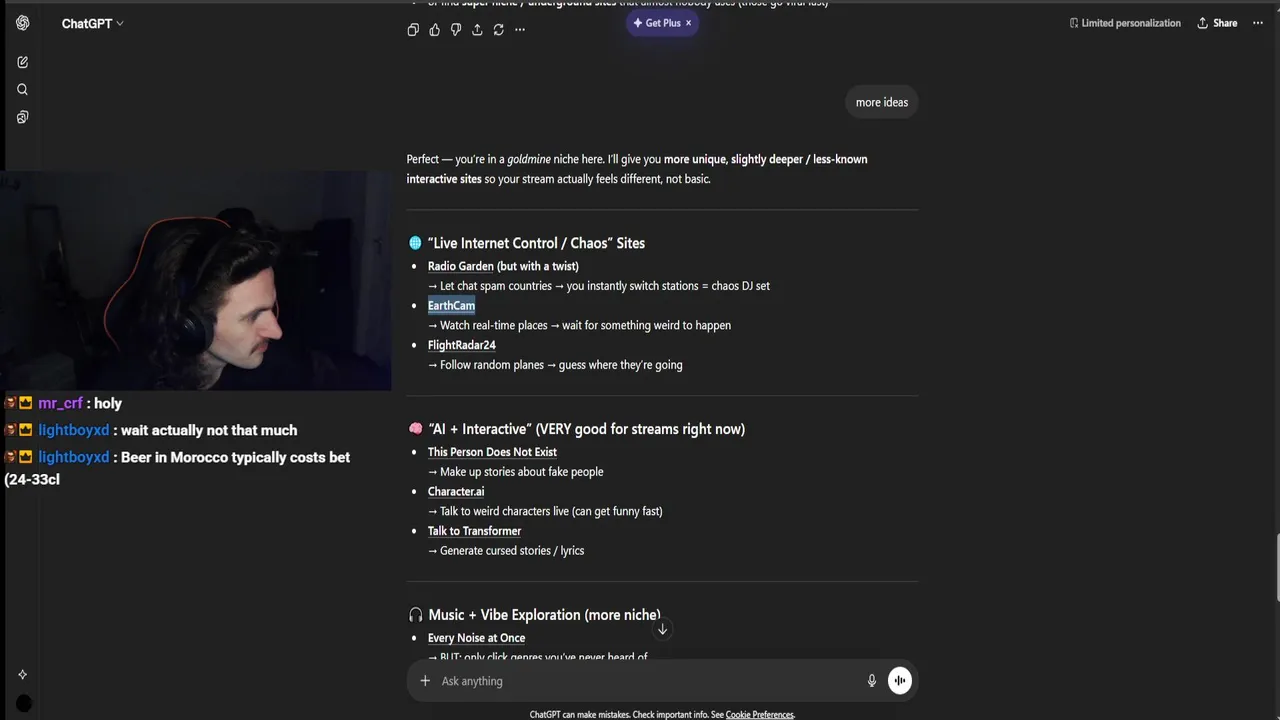Screen dimensions: 1280x720
Task: Open the FlightRadar24 link
Action: [462, 345]
